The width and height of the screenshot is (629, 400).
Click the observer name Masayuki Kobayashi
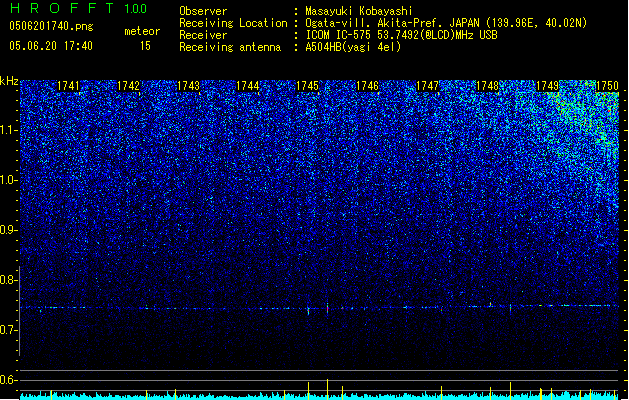coord(359,11)
